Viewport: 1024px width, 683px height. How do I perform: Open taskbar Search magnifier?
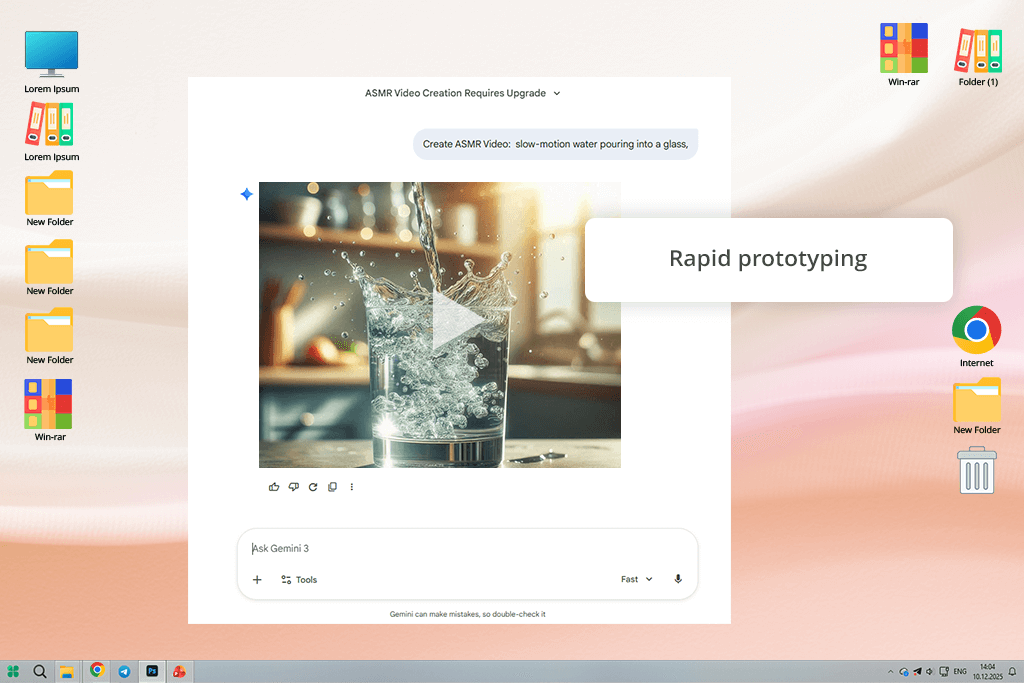pos(40,671)
